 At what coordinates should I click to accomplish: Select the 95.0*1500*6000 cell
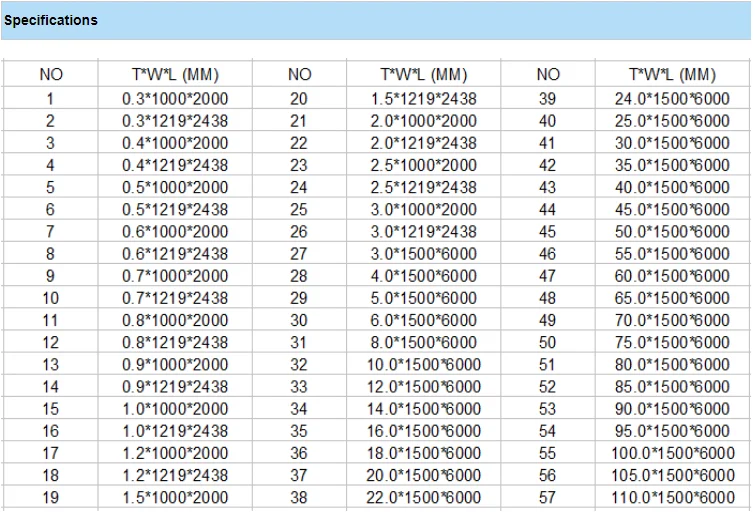coord(672,431)
